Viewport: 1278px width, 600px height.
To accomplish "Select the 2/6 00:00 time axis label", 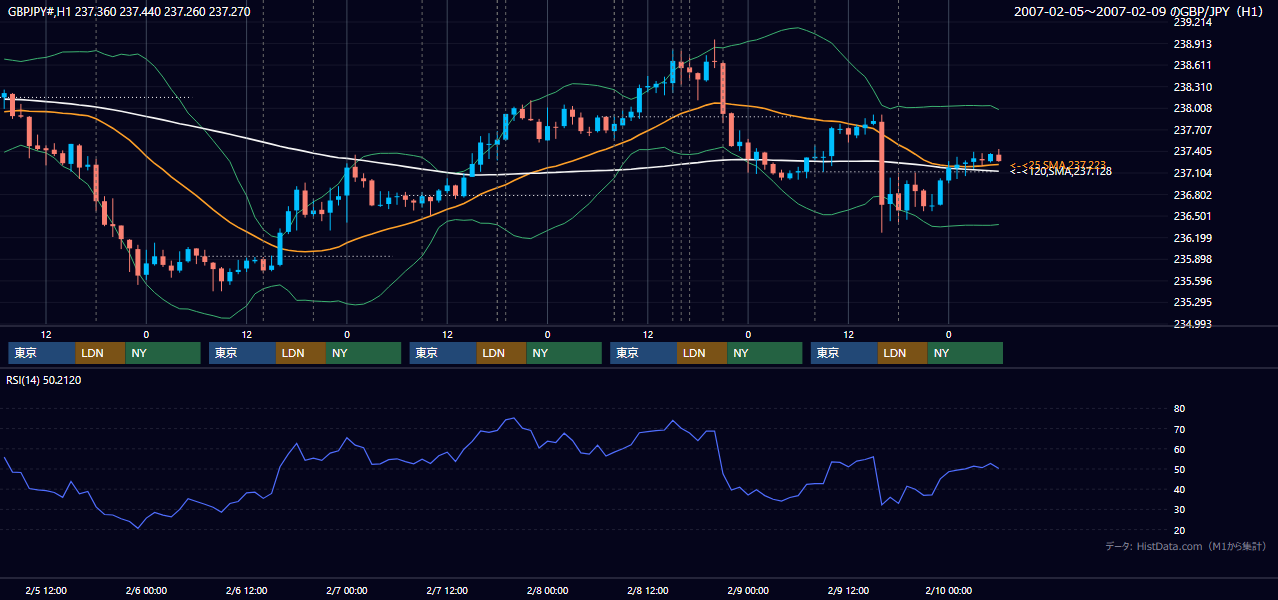I will click(x=146, y=590).
